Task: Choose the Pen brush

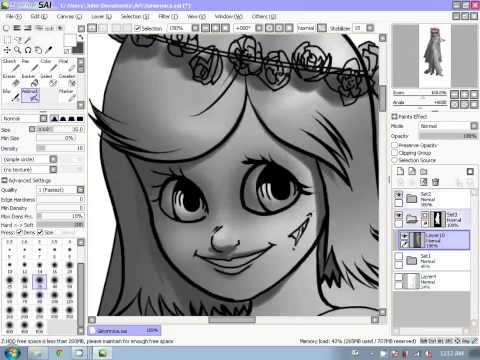Action: click(30, 65)
